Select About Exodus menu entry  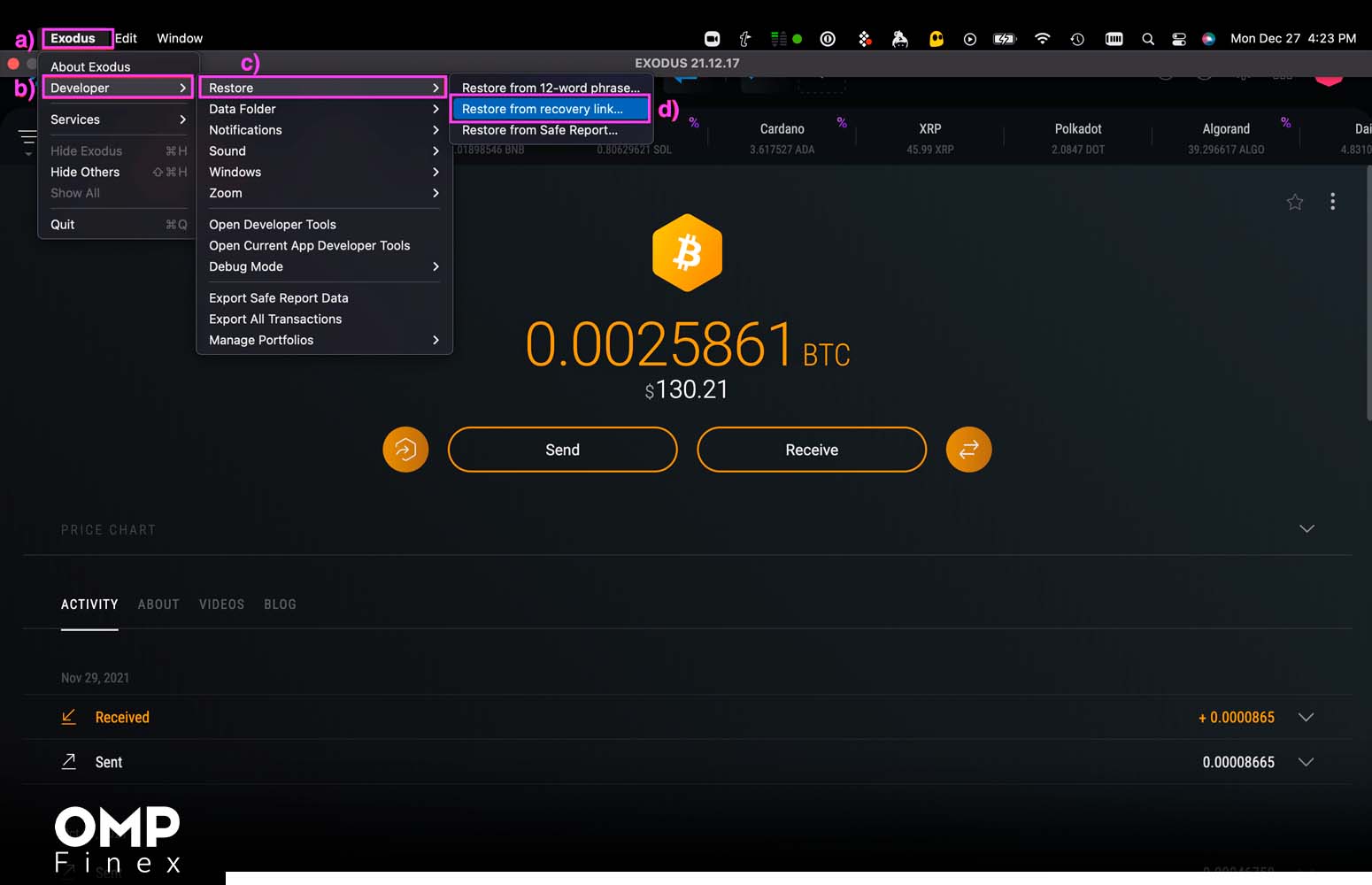click(x=90, y=66)
